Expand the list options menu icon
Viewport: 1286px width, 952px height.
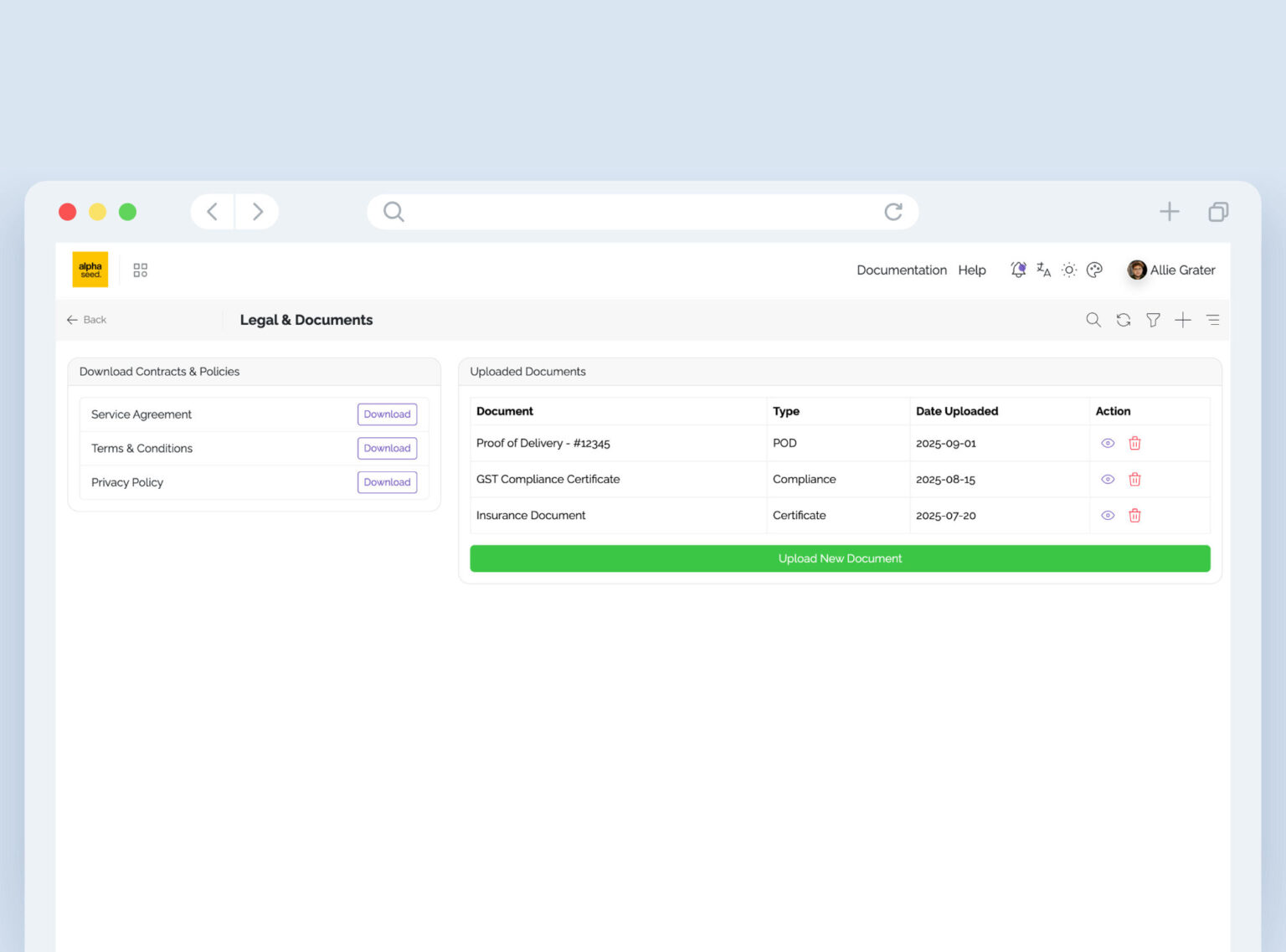click(x=1213, y=320)
